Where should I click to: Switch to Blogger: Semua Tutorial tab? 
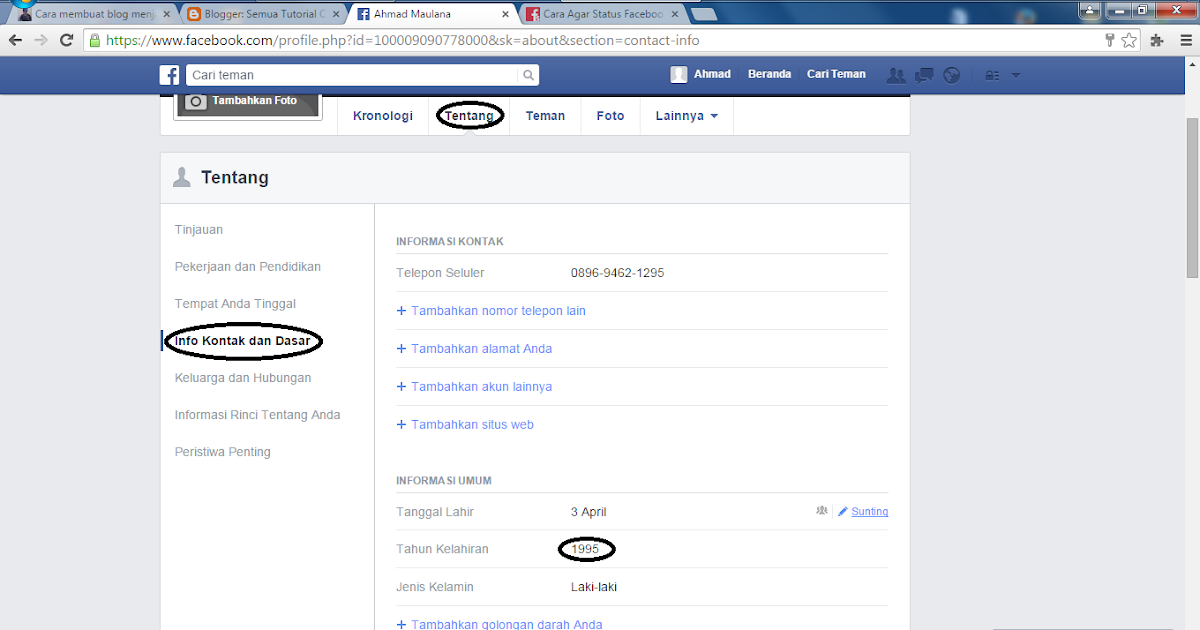[262, 15]
